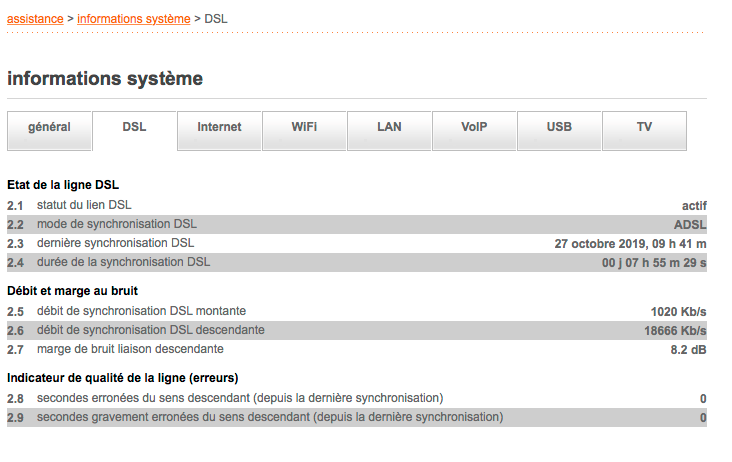Click the assistance breadcrumb link
Image resolution: width=732 pixels, height=462 pixels.
coord(35,19)
